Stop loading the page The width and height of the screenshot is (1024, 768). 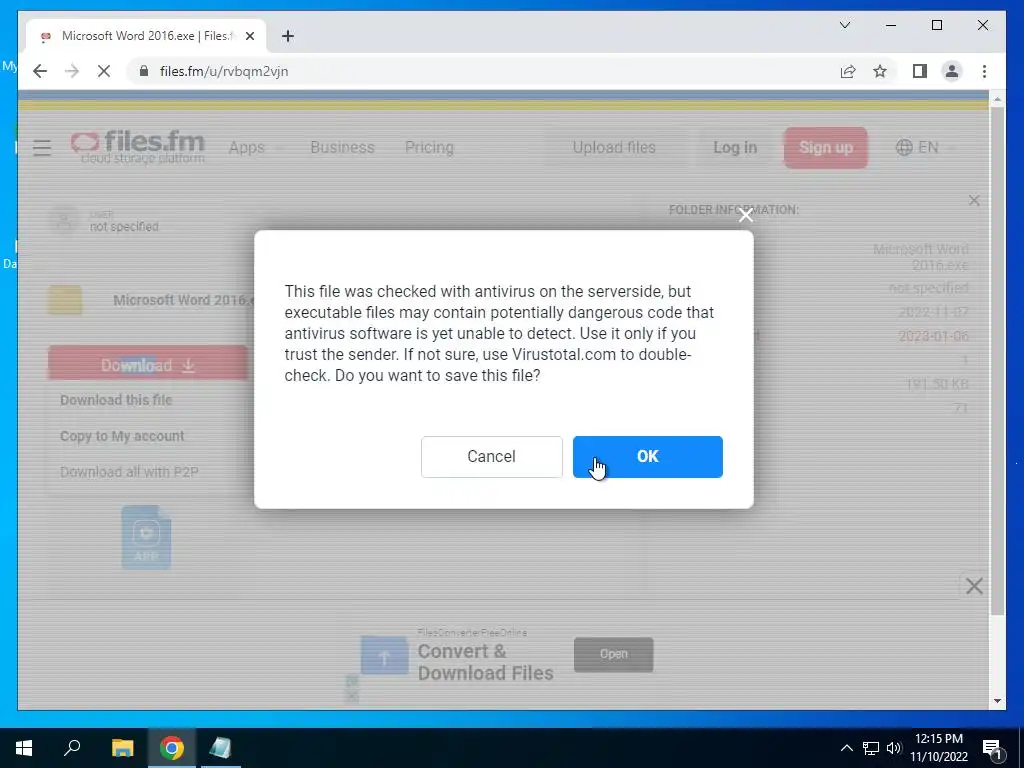point(104,71)
